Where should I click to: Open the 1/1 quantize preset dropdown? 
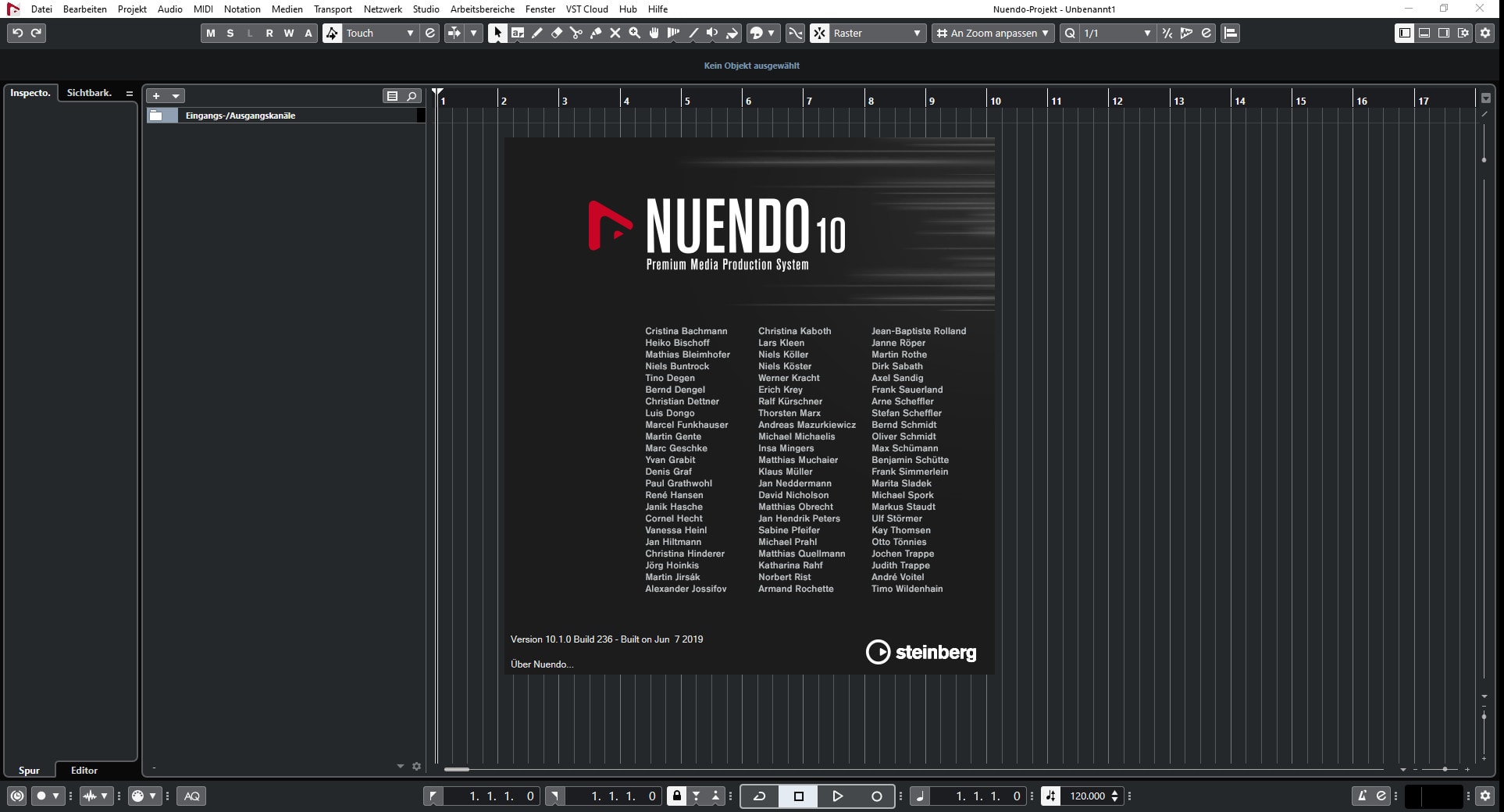tap(1117, 33)
